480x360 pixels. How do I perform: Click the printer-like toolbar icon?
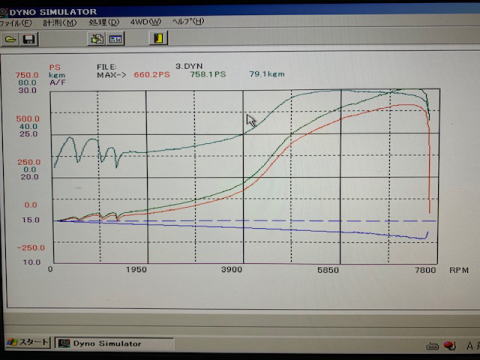point(97,39)
